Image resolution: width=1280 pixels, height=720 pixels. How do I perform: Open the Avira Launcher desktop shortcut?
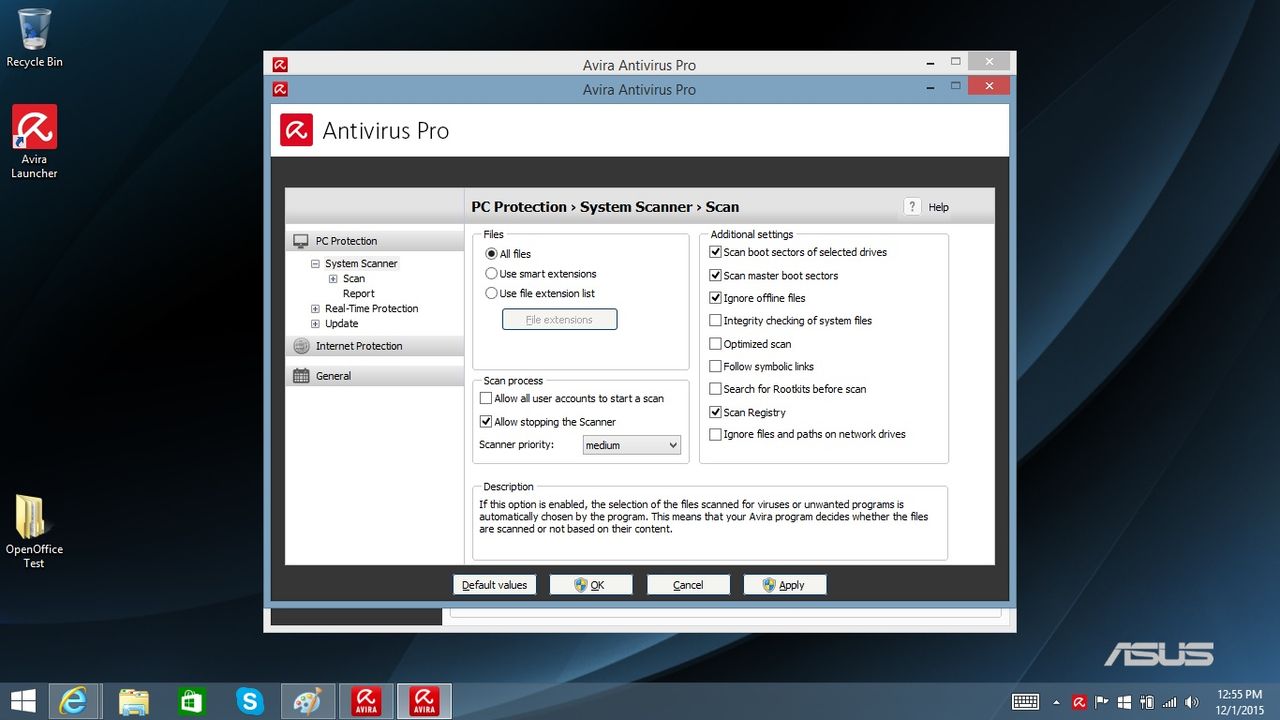pyautogui.click(x=34, y=142)
